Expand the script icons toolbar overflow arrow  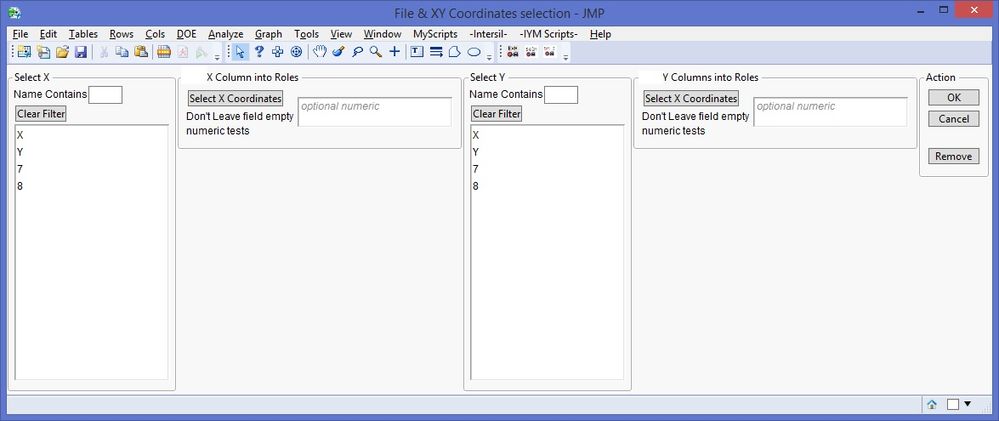(x=565, y=57)
